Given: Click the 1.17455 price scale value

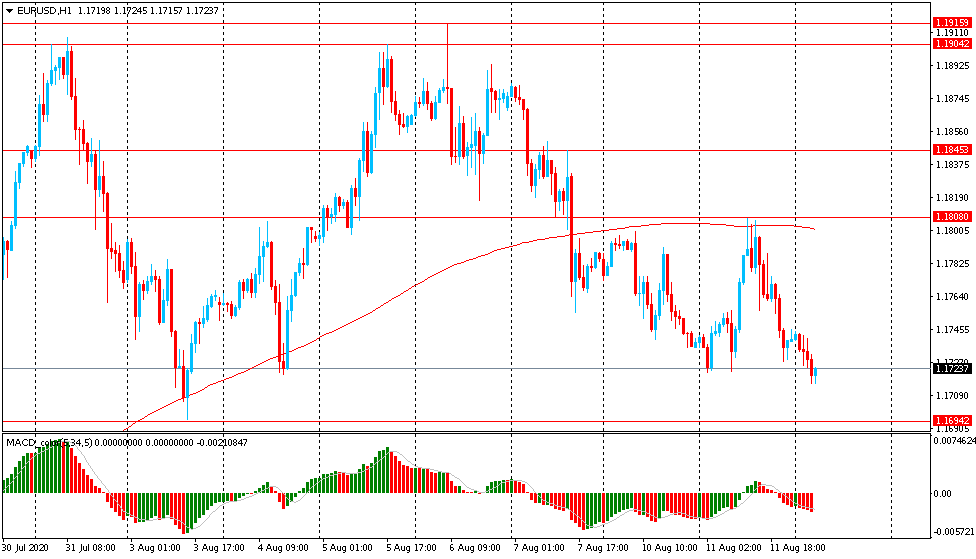Looking at the screenshot, I should [952, 330].
